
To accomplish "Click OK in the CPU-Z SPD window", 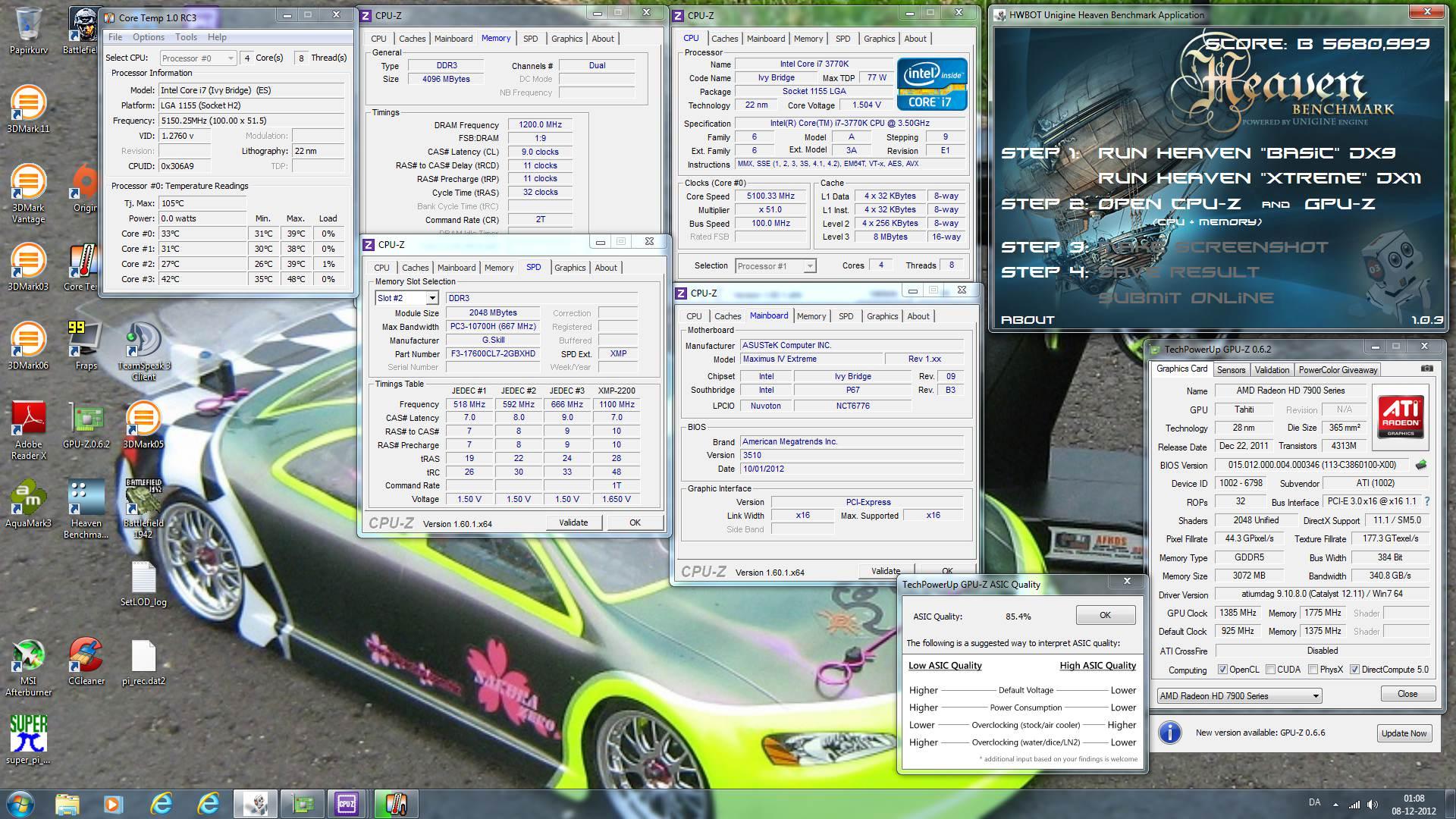I will tap(635, 522).
